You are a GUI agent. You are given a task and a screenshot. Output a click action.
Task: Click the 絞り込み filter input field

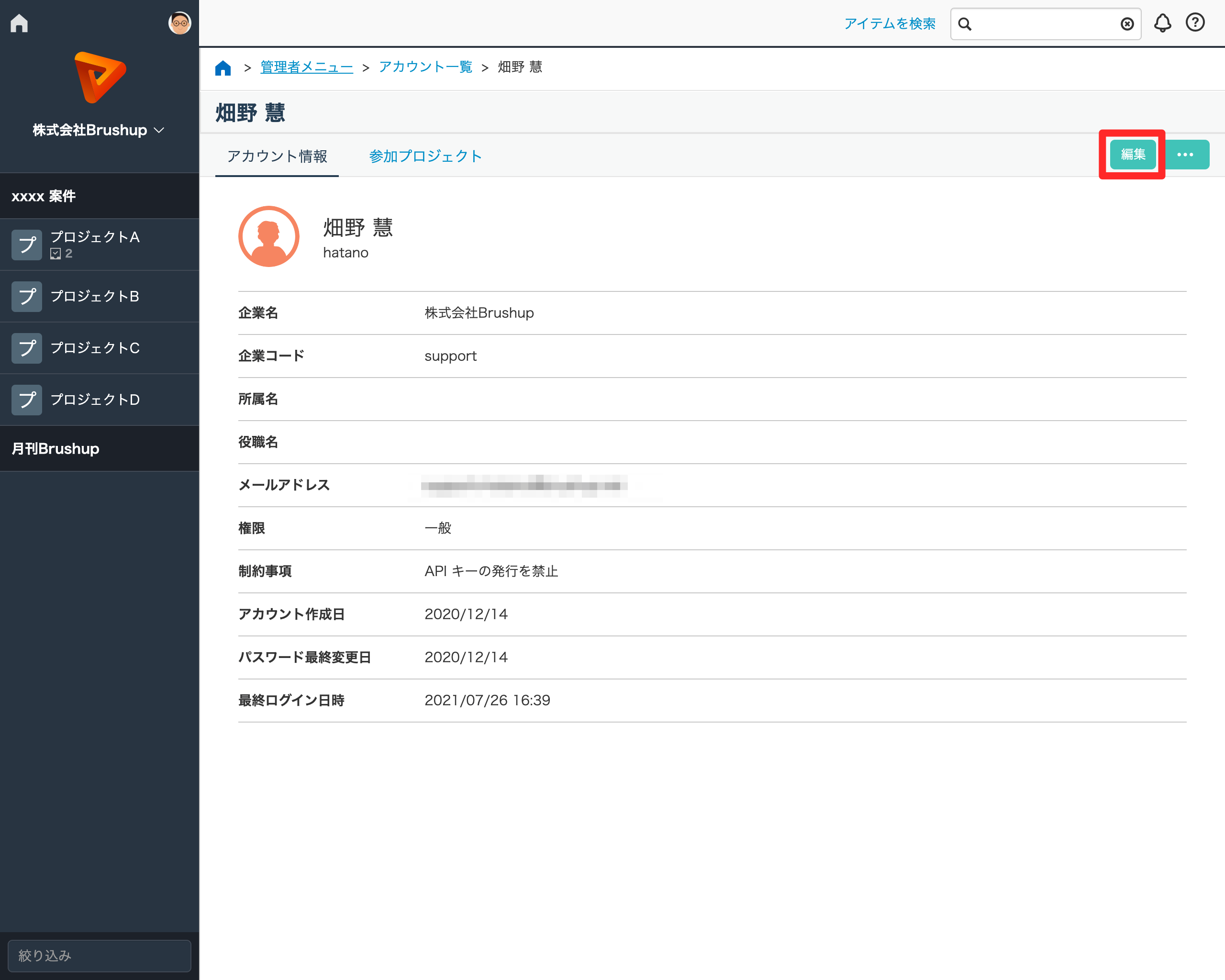100,956
